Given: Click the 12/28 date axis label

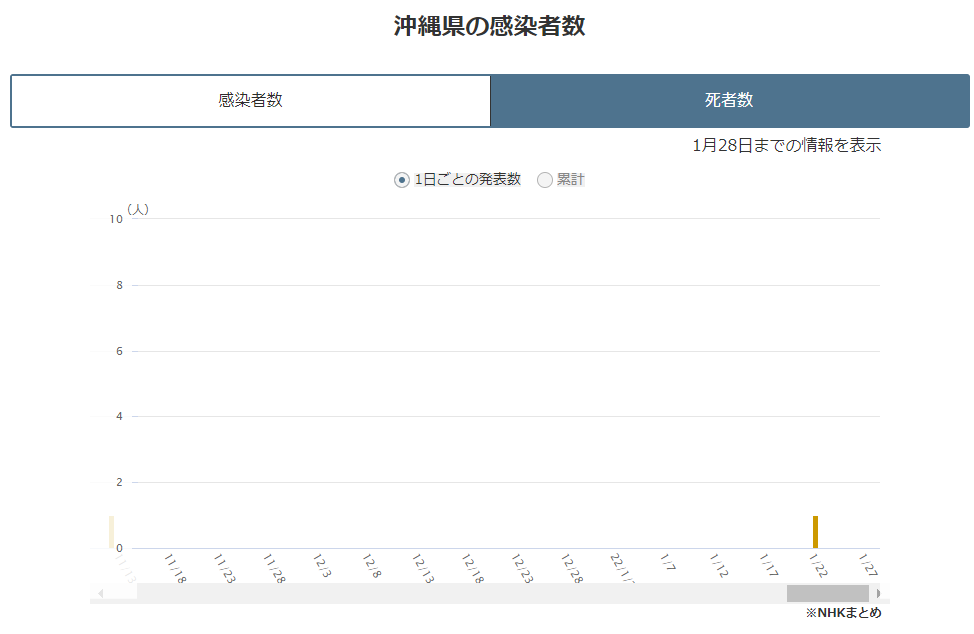Looking at the screenshot, I should coord(572,568).
